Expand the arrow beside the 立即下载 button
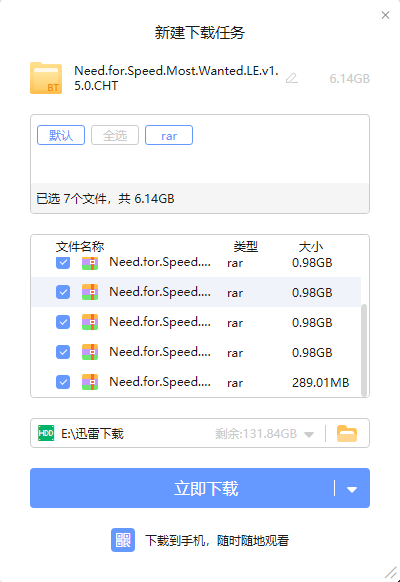 coord(352,490)
